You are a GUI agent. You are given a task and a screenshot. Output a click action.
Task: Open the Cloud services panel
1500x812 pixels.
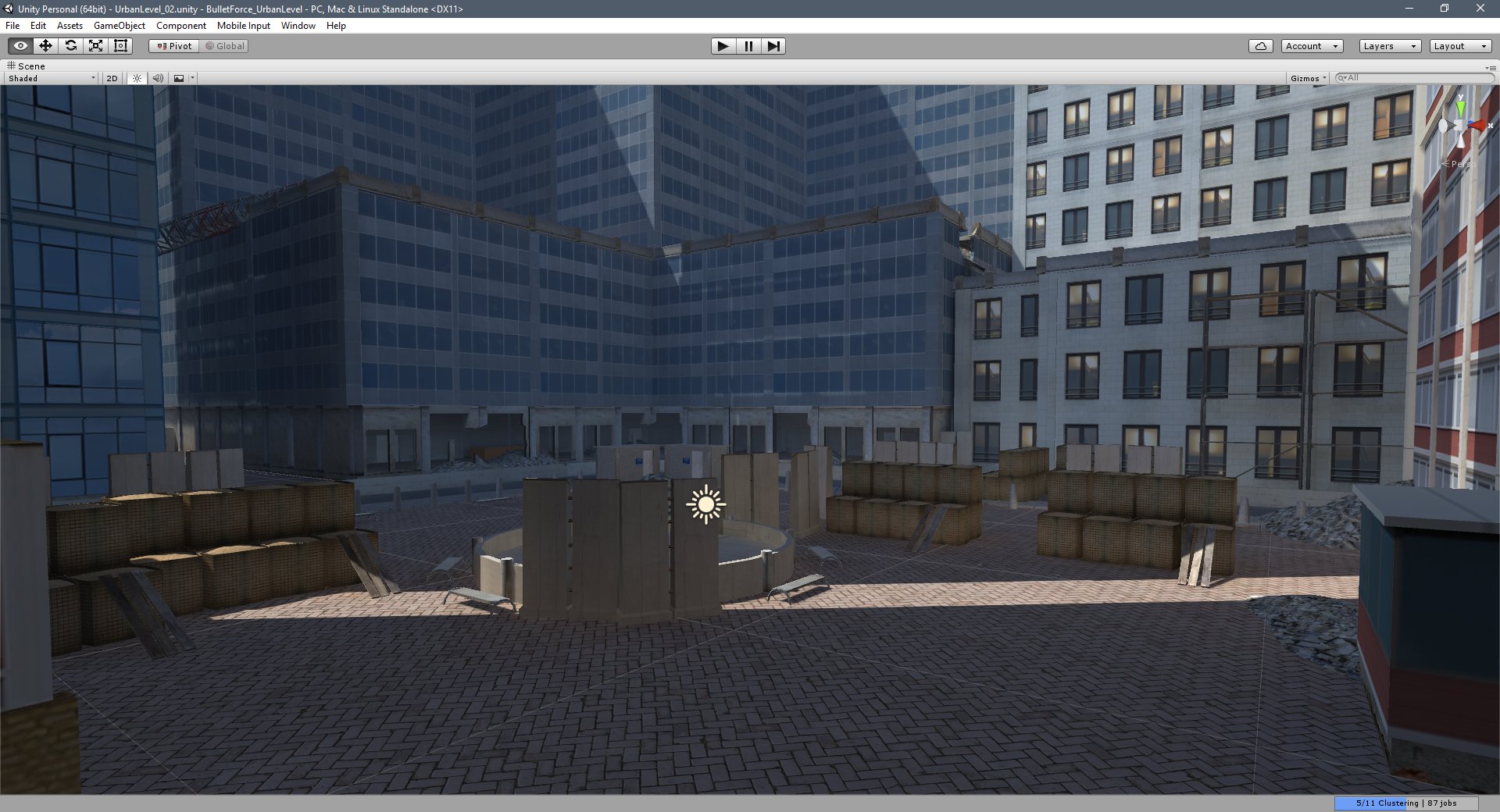1261,46
